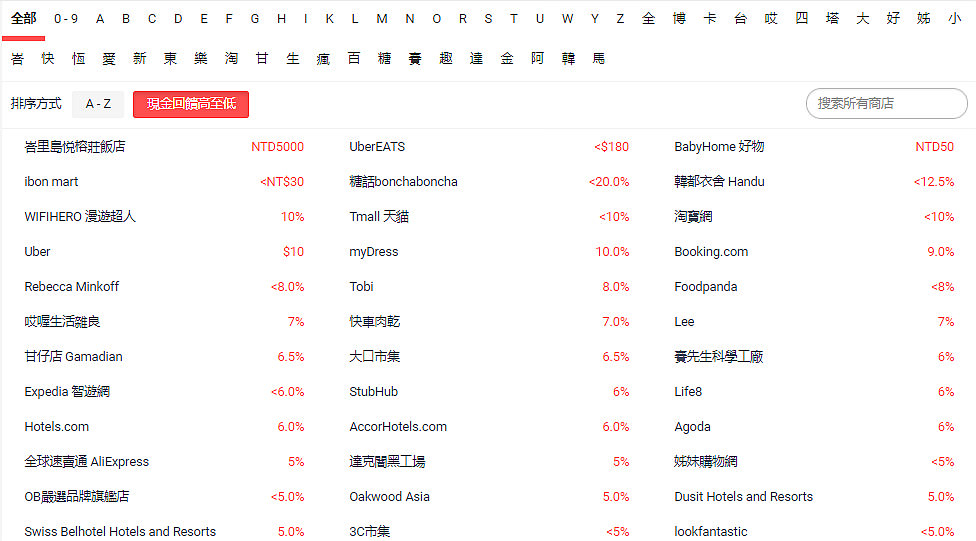976x541 pixels.
Task: Click NTD50 cashback for BabyHome
Action: point(934,147)
